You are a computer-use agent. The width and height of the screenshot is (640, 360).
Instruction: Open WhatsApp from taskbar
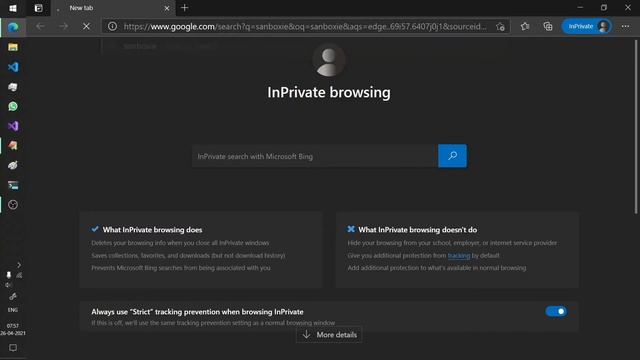tap(13, 107)
